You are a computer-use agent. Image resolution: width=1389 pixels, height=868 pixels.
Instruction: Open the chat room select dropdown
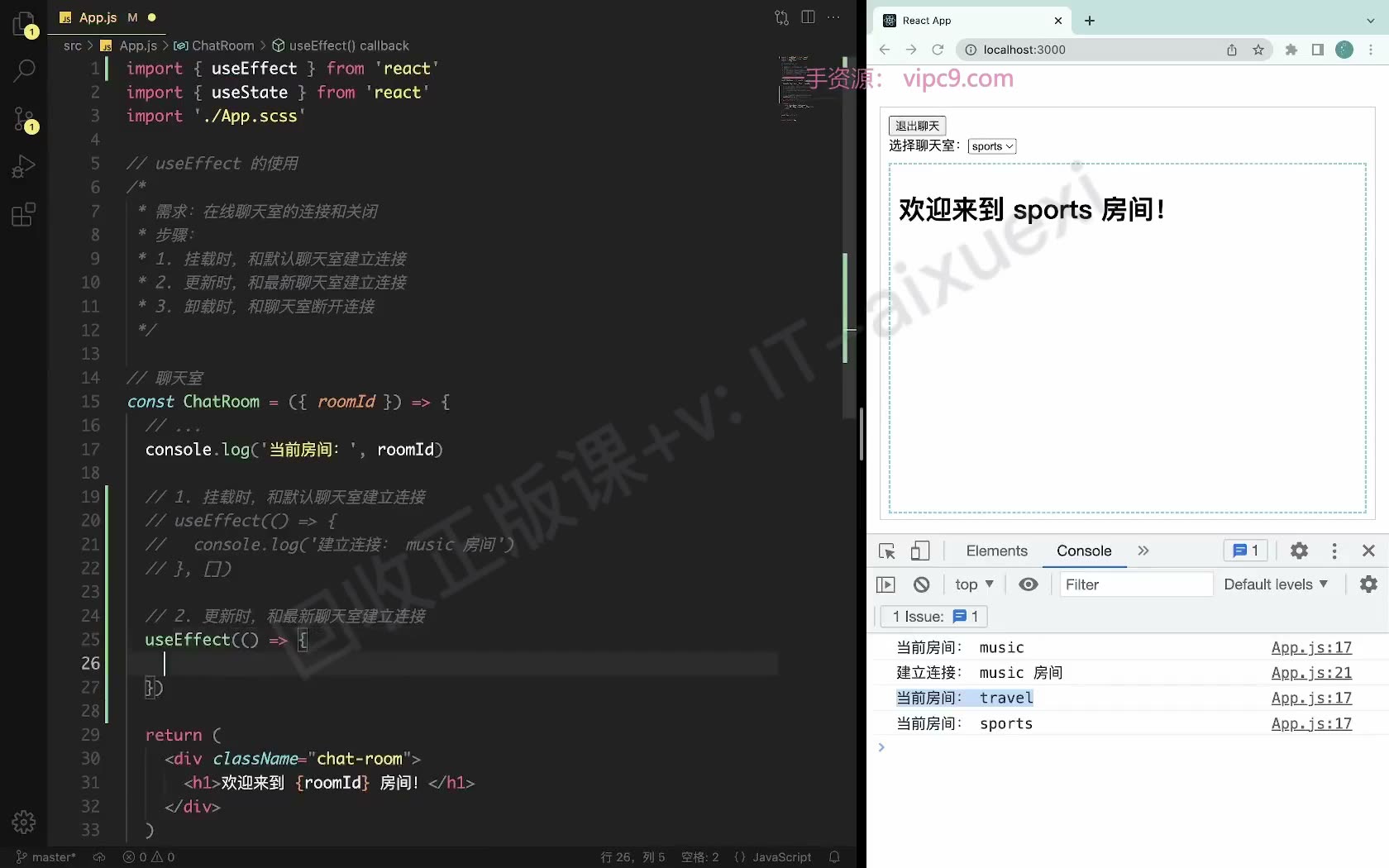click(992, 146)
